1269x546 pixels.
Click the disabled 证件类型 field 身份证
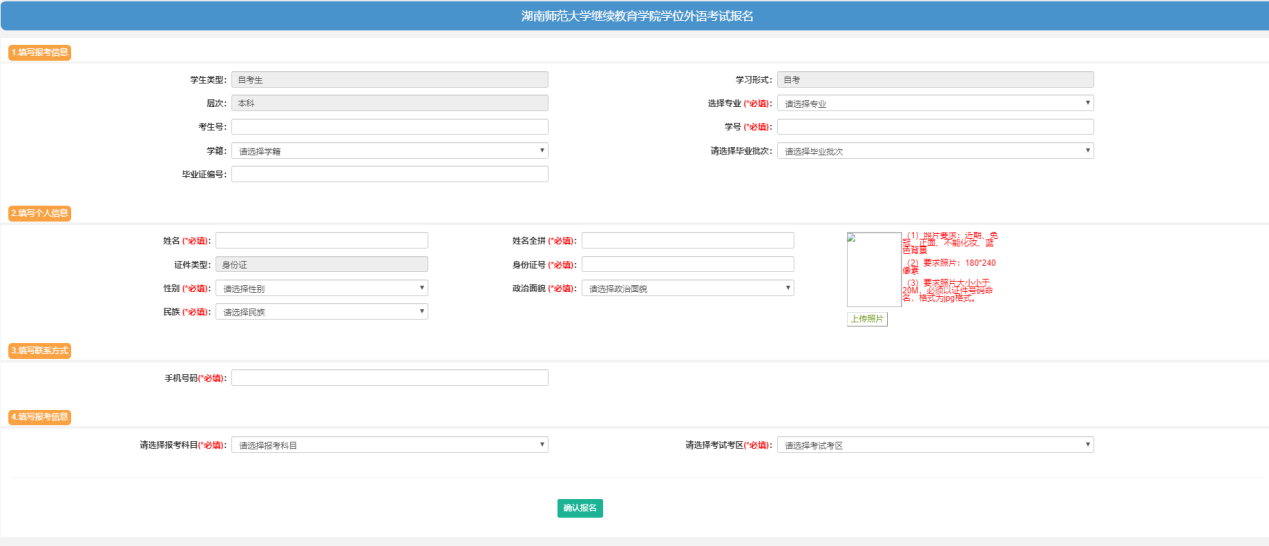[321, 264]
